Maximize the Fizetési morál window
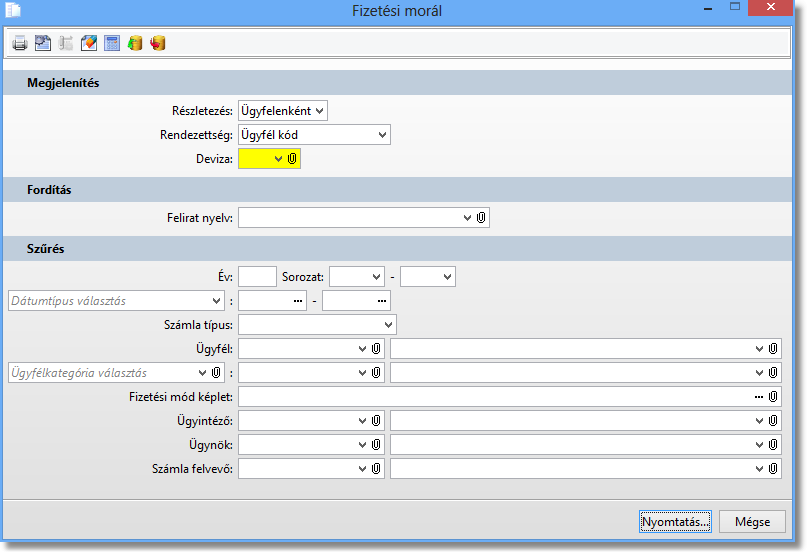Image resolution: width=807 pixels, height=554 pixels. click(735, 7)
